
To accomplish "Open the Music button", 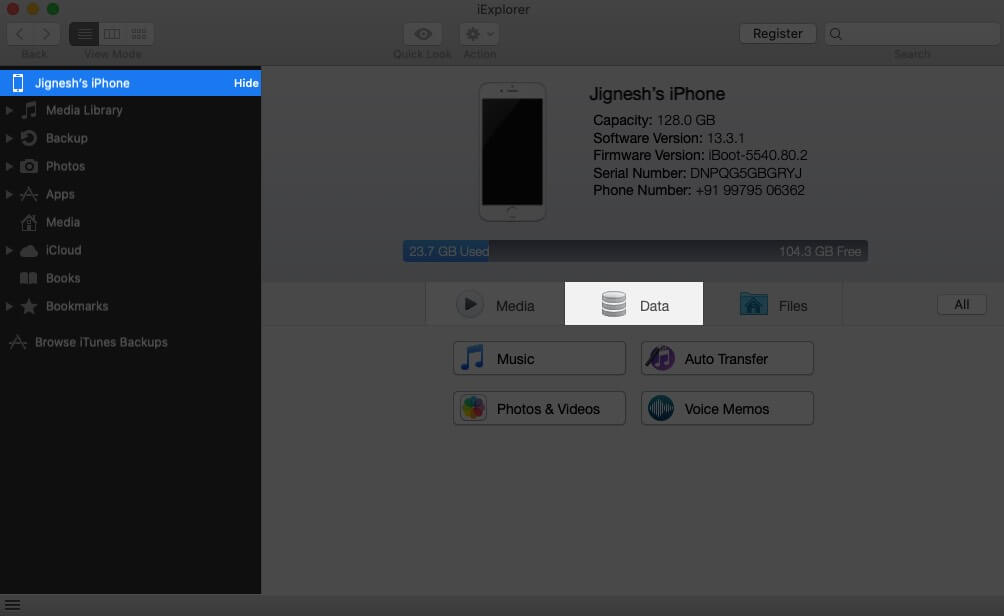I will (x=539, y=359).
